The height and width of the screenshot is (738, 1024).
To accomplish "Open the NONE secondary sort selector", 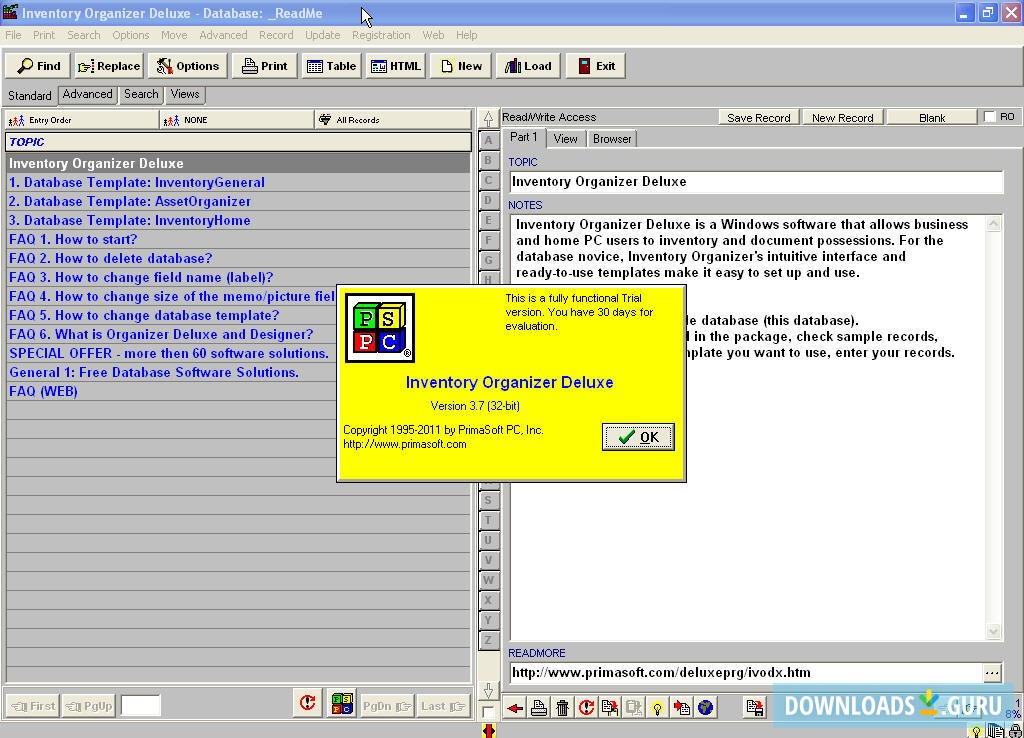I will tap(236, 120).
